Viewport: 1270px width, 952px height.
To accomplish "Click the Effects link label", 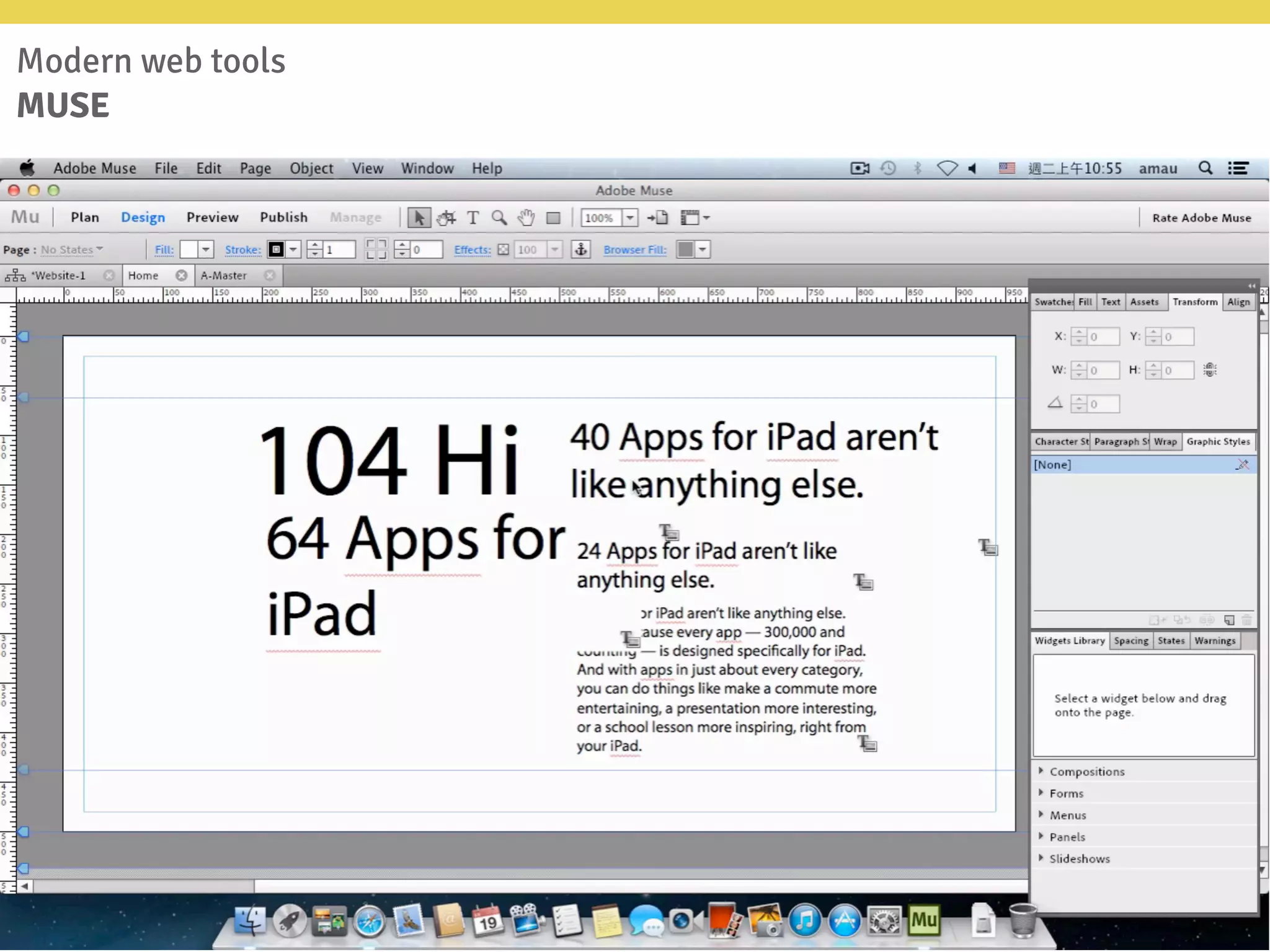I will click(472, 250).
